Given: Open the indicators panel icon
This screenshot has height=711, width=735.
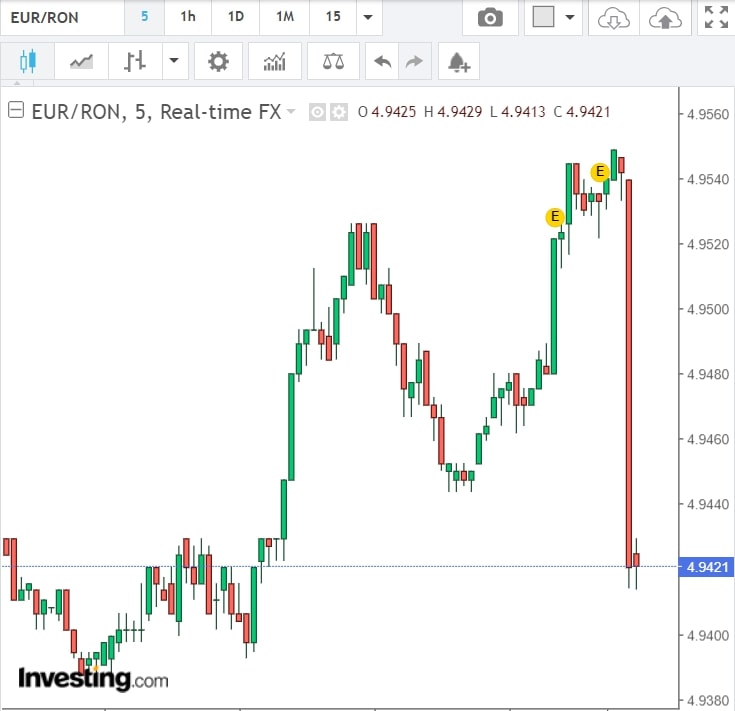Looking at the screenshot, I should tap(274, 62).
